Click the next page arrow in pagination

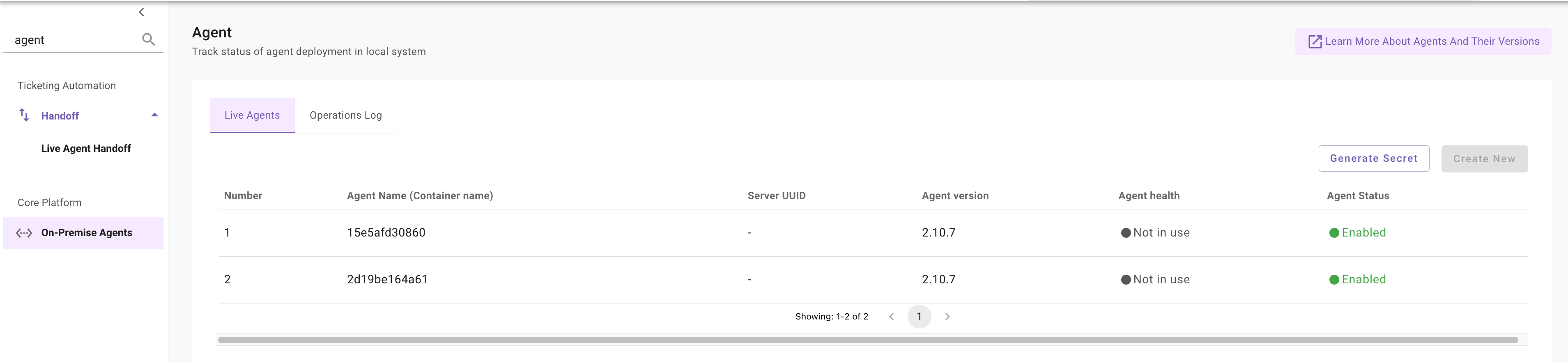tap(947, 316)
